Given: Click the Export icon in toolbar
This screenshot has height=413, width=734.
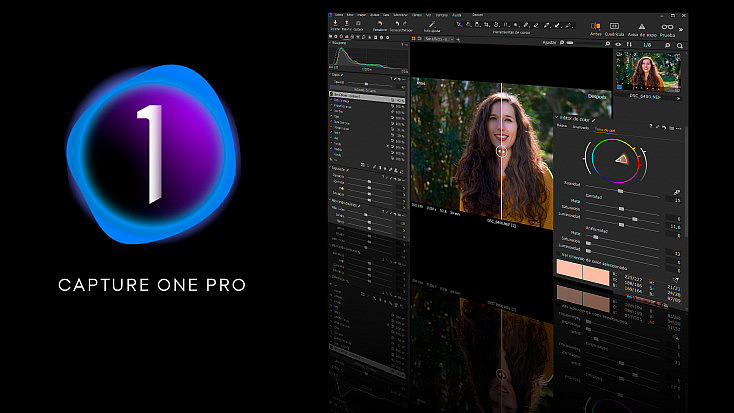Looking at the screenshot, I should [347, 23].
